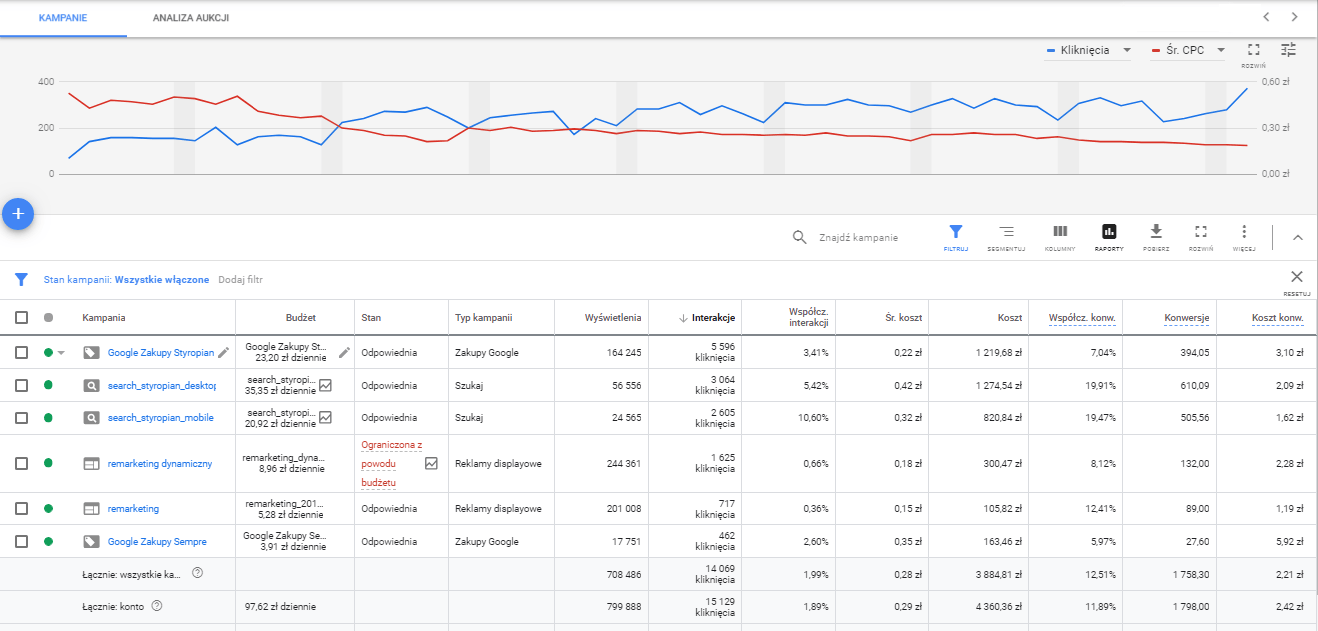Click the Pobierz download icon
Screen dimensions: 1318x631
[x=1156, y=231]
